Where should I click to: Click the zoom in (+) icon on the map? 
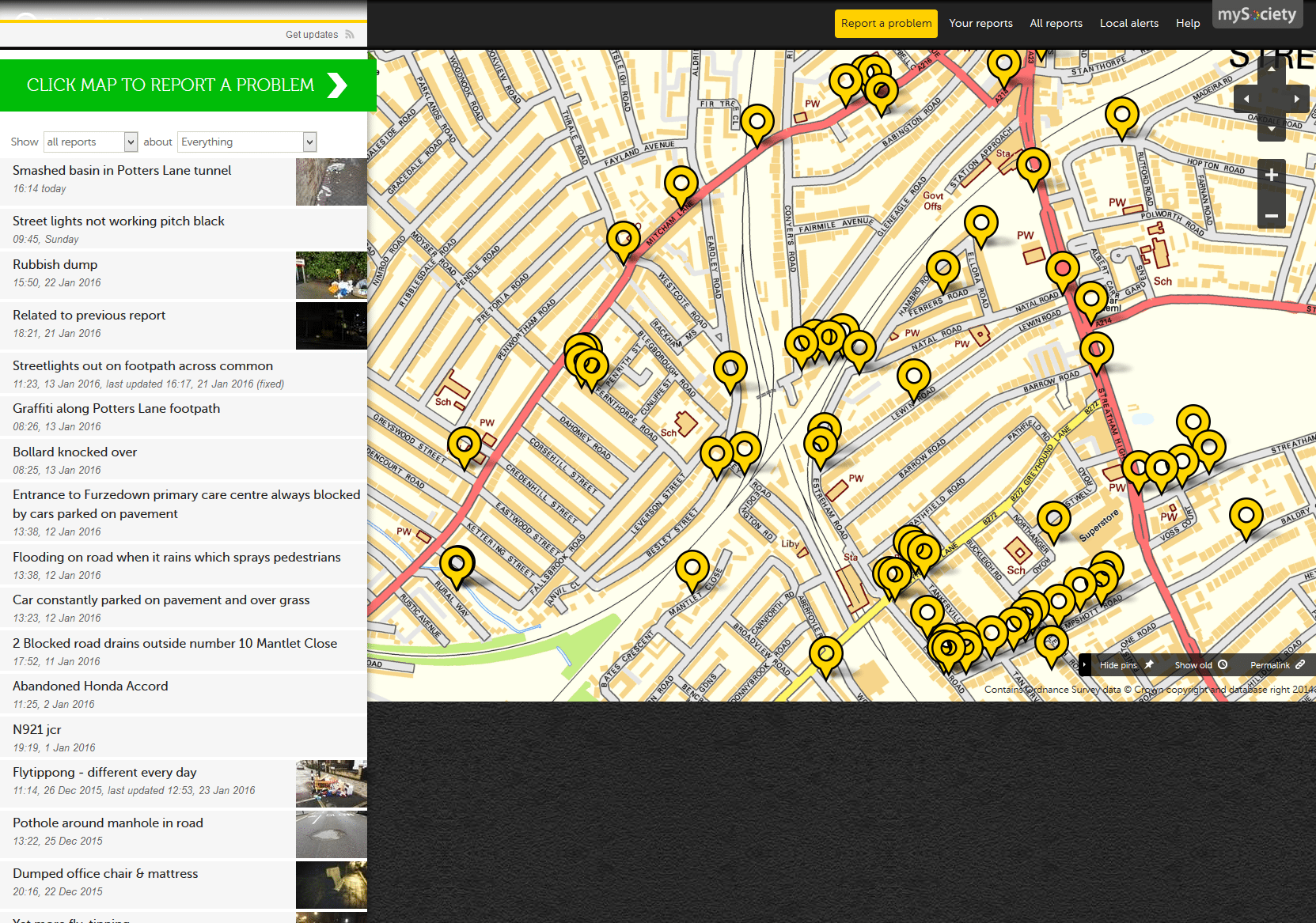pyautogui.click(x=1272, y=175)
